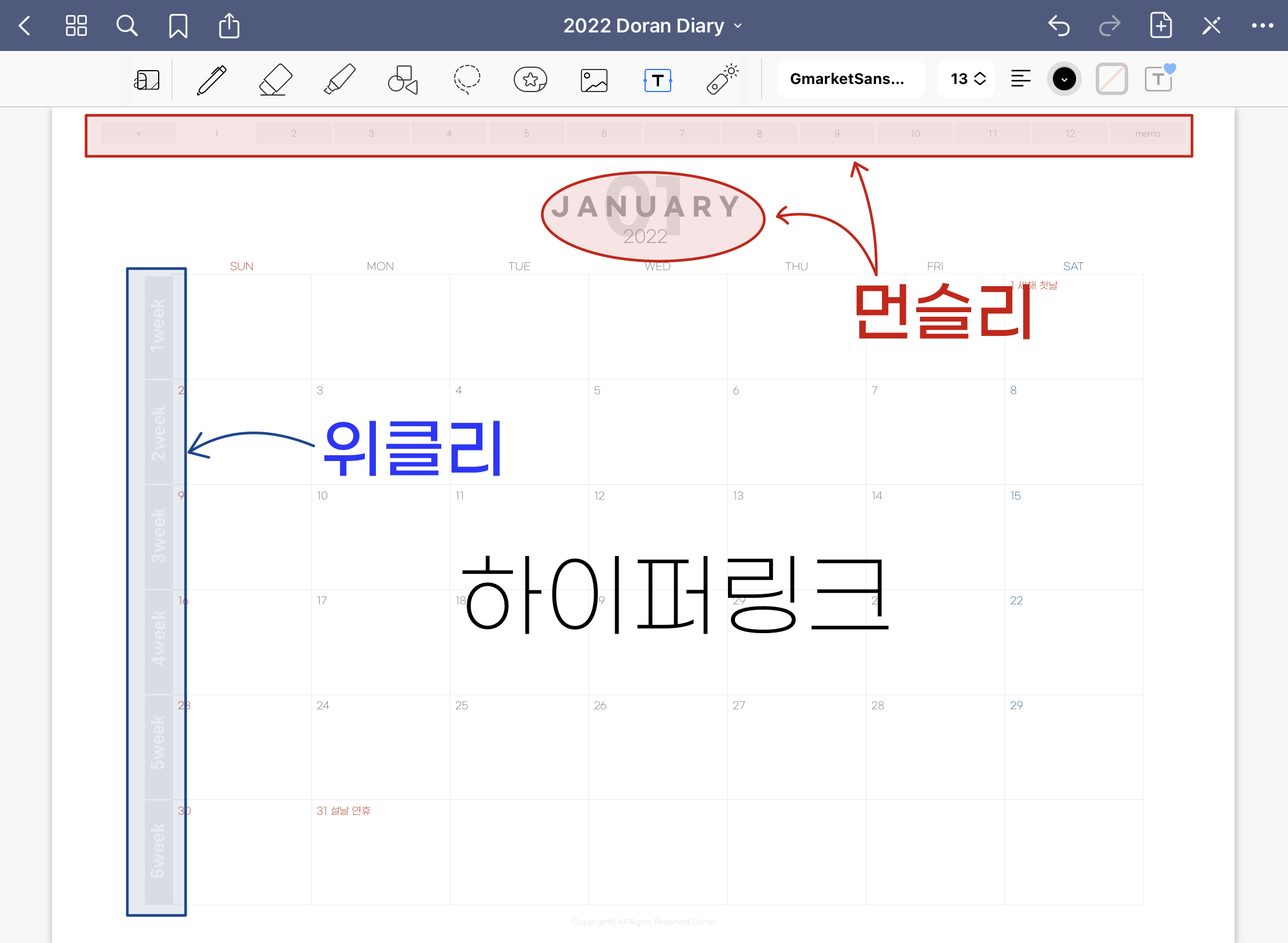Open the black text color swatch

click(1064, 79)
